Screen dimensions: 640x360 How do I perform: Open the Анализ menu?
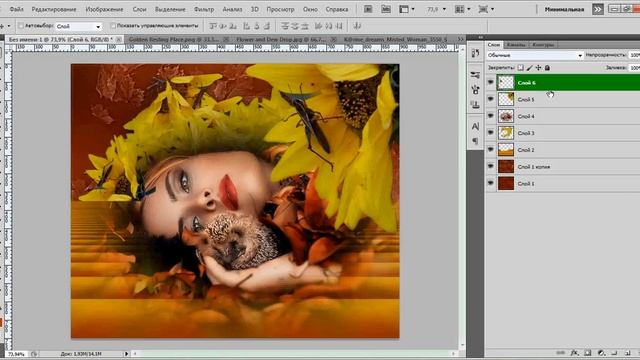[232, 9]
